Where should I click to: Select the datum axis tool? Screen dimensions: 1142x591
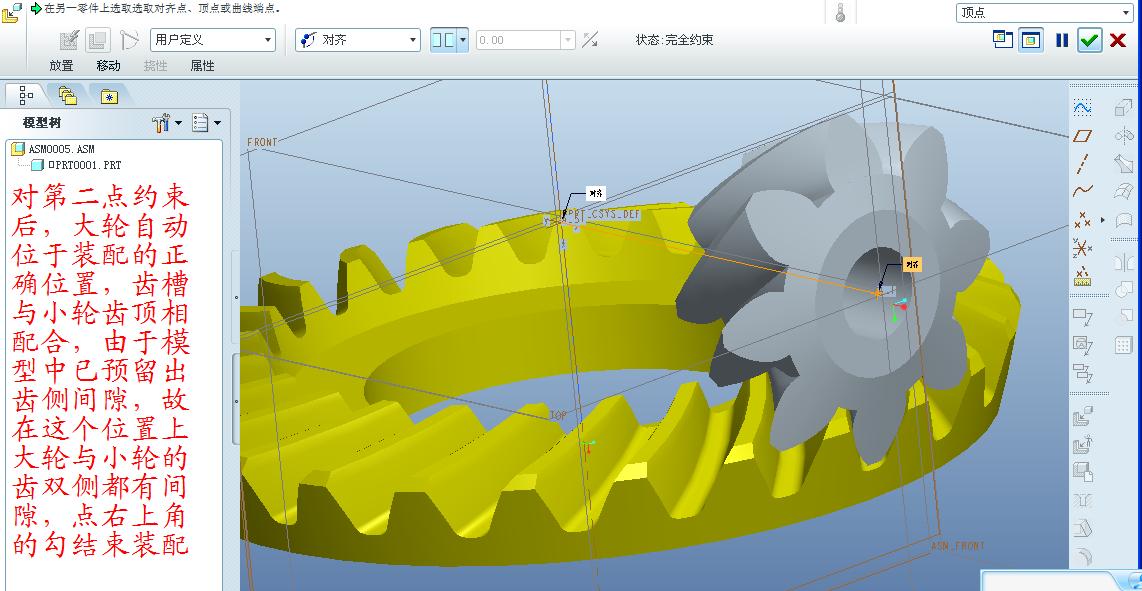[1082, 164]
